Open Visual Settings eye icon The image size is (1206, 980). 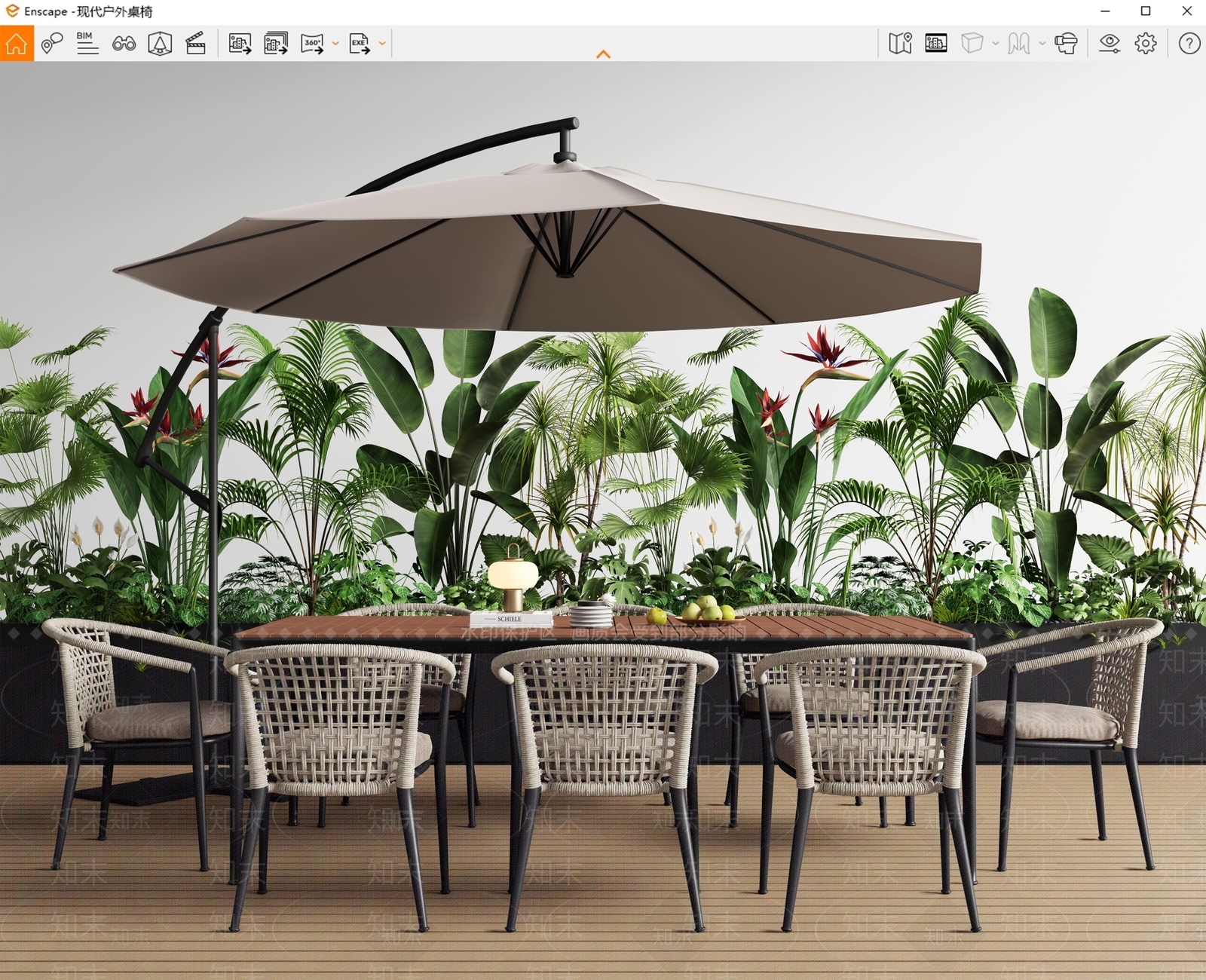1110,44
